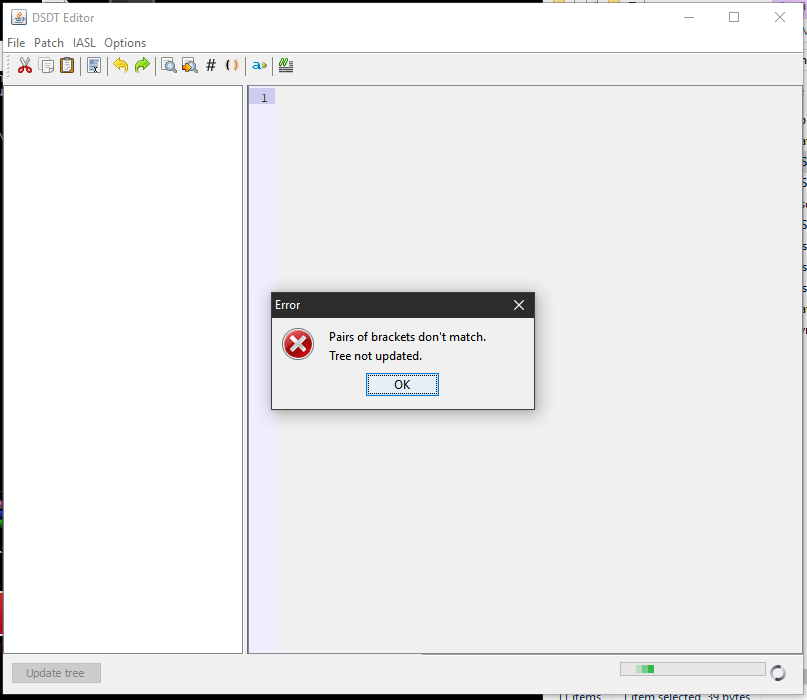This screenshot has height=700, width=807.
Task: Click the green progress bar
Action: tap(692, 669)
